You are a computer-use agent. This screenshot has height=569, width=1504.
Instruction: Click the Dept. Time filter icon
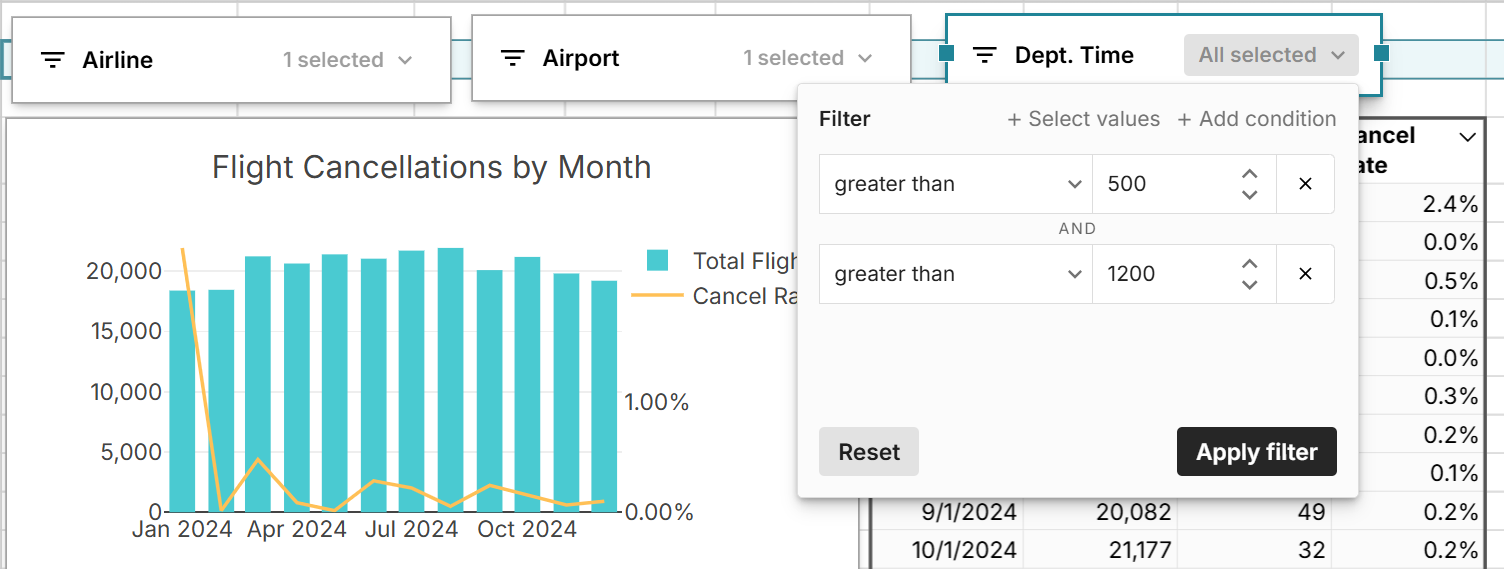click(x=985, y=55)
